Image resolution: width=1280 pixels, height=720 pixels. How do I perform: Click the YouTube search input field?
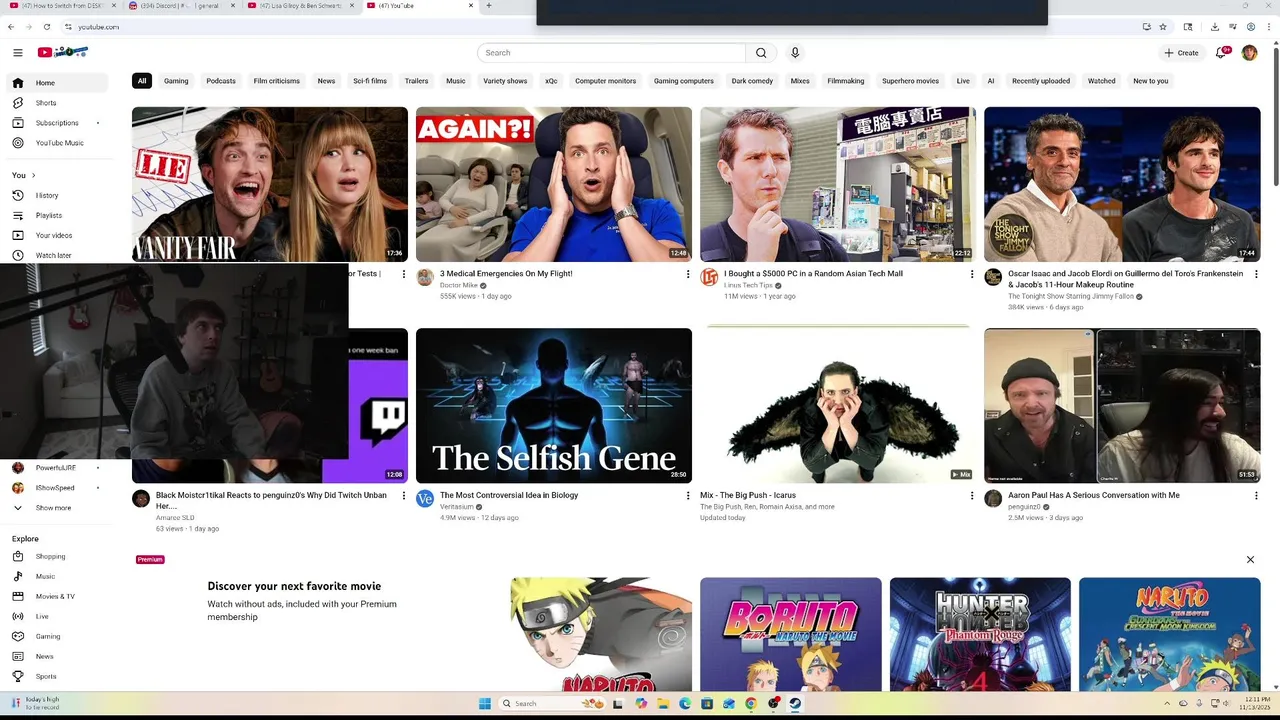[611, 53]
